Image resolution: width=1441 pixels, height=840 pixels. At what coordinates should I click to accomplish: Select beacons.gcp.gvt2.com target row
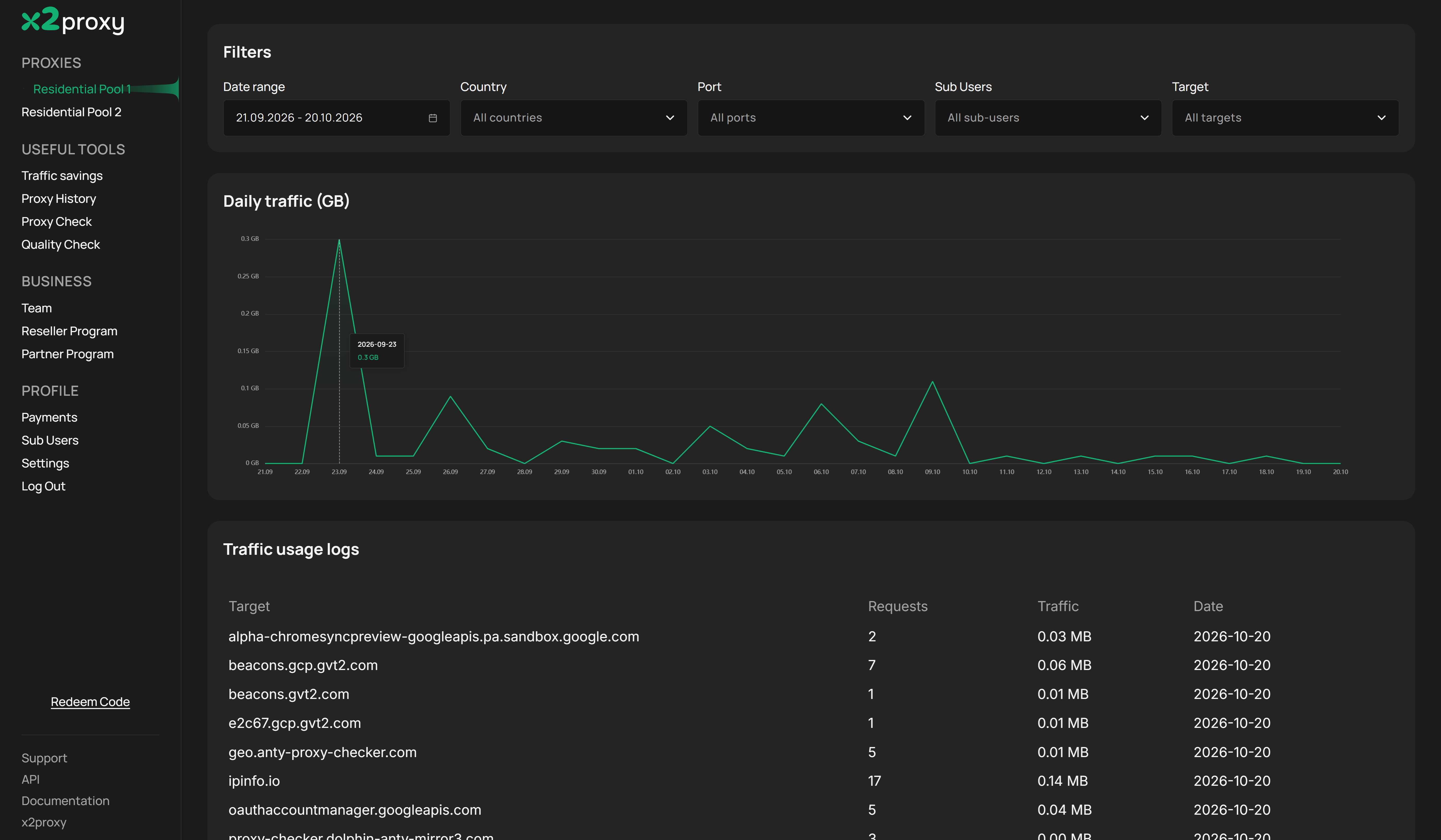point(811,665)
